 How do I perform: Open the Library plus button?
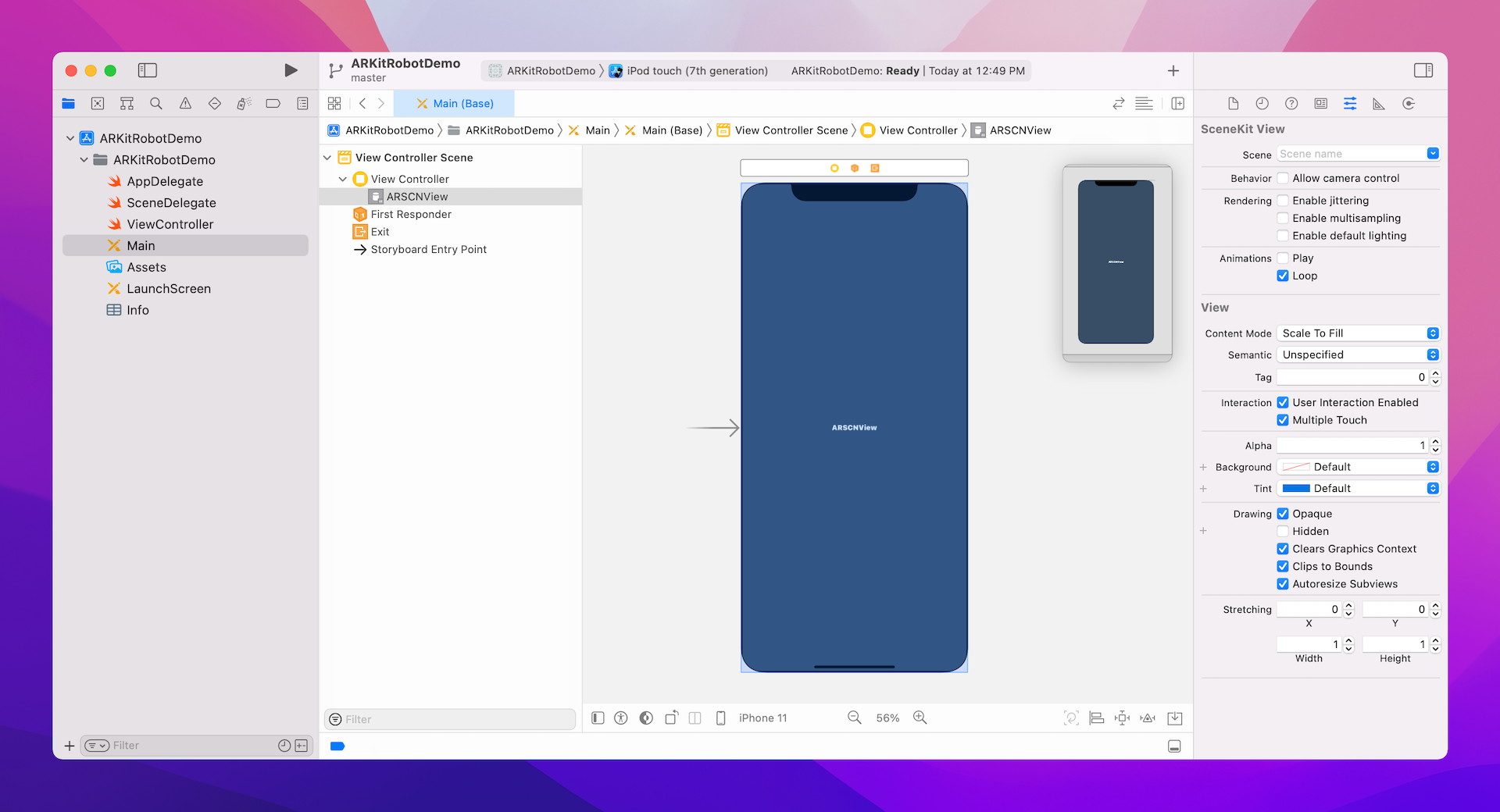tap(1173, 71)
